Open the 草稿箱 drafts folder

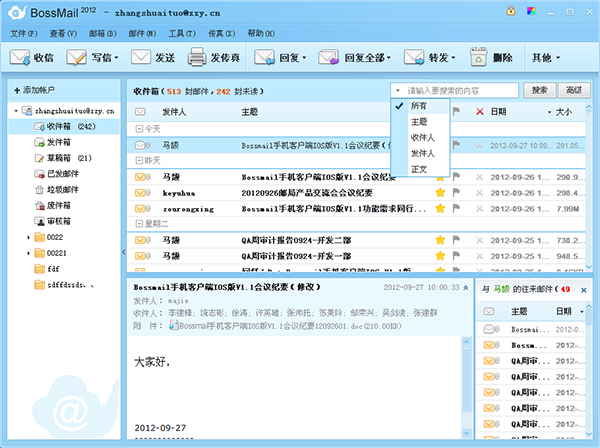[59, 158]
